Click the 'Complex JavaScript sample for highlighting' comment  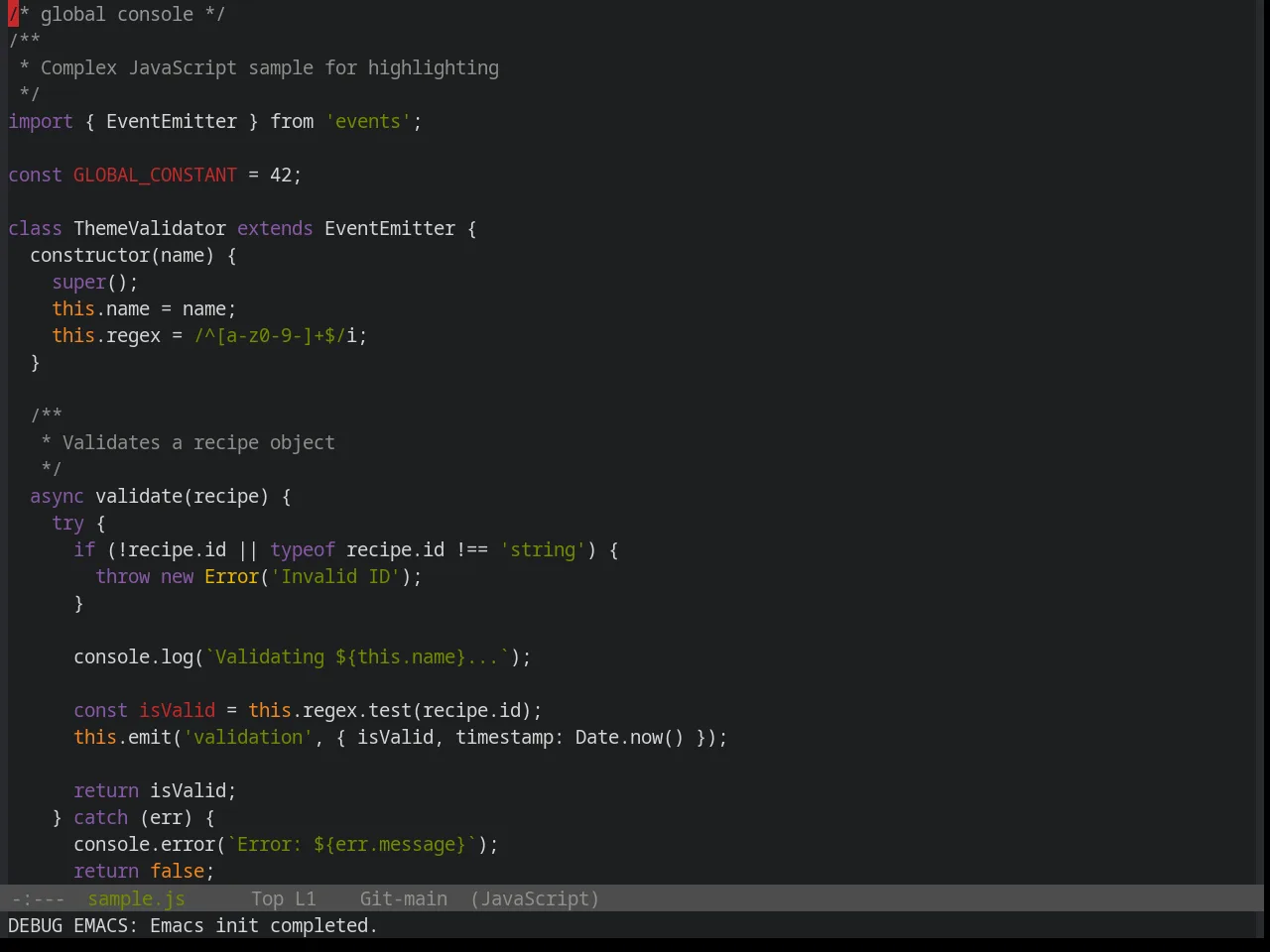coord(269,67)
